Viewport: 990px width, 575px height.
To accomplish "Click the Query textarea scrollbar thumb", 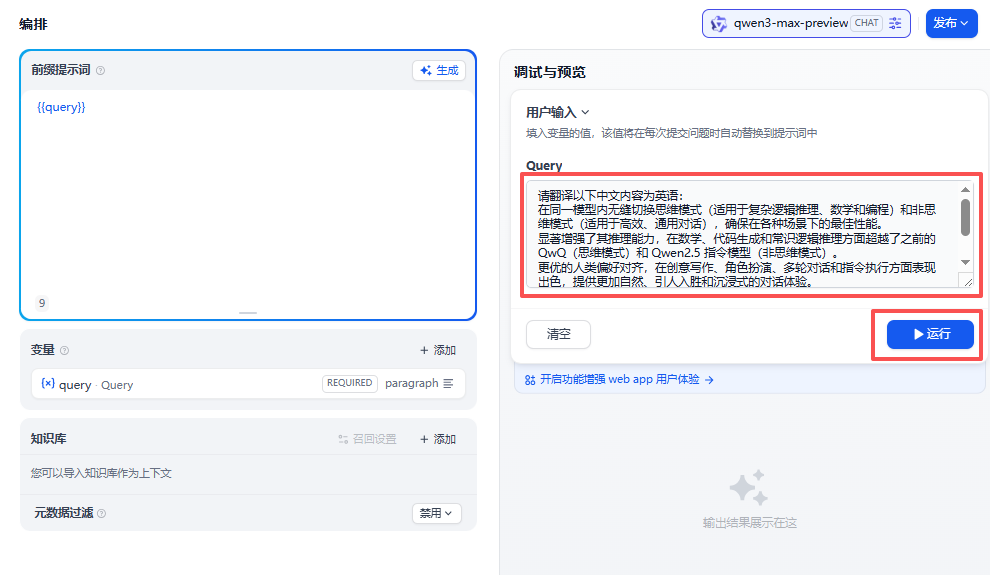I will 965,217.
